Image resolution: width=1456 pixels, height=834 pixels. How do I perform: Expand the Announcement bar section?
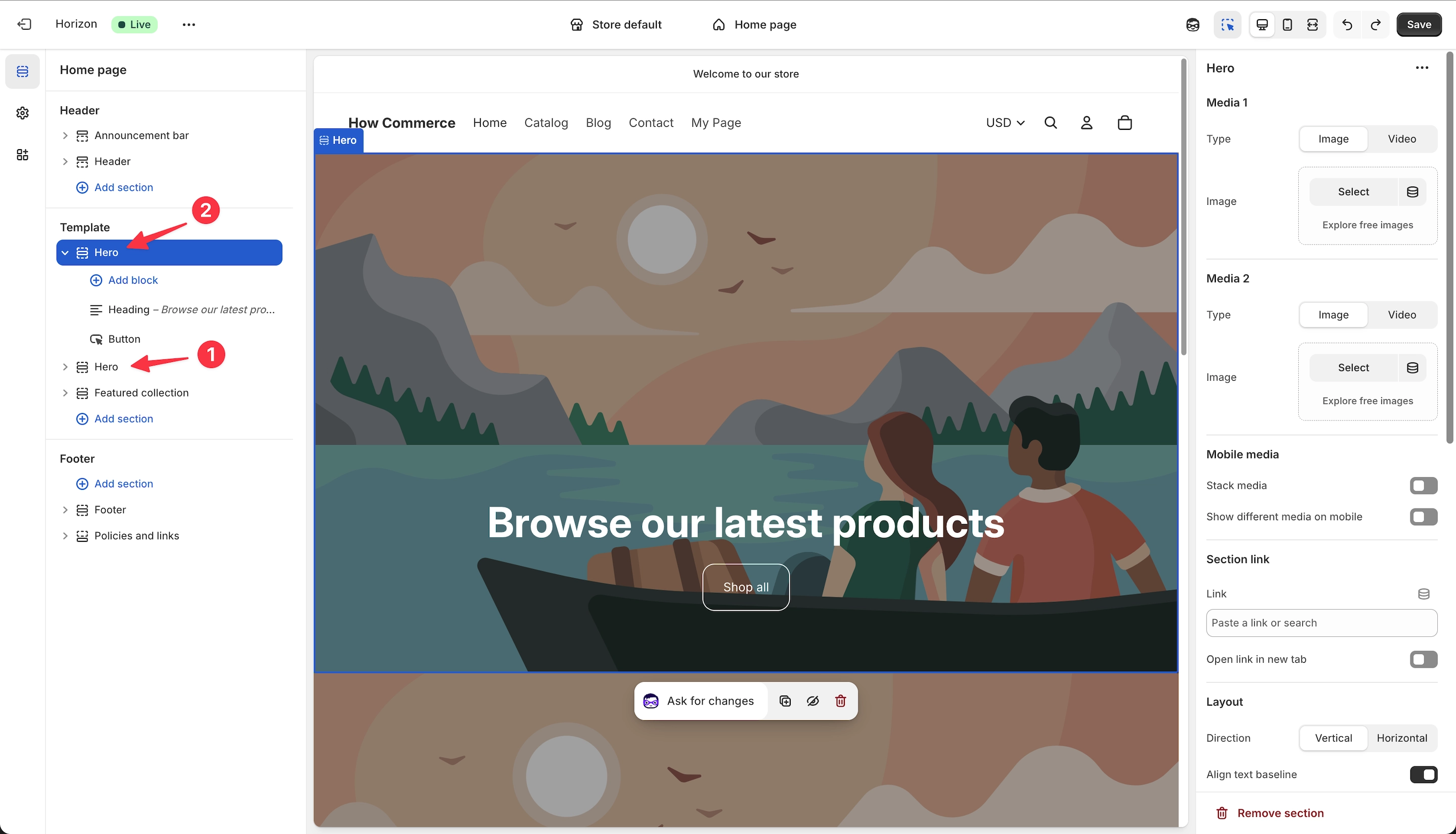(65, 136)
